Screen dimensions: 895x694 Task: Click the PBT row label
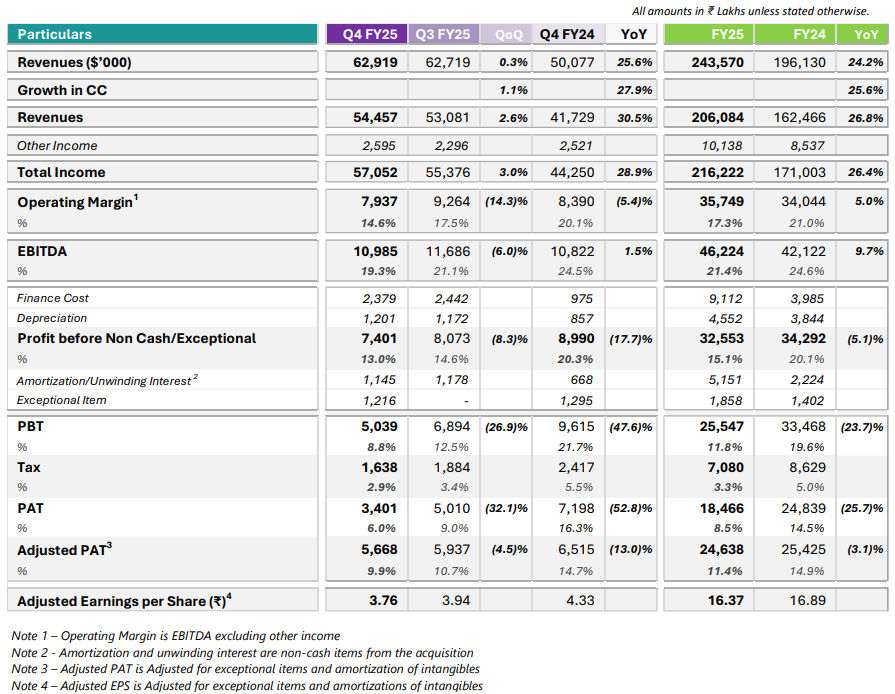(x=30, y=426)
